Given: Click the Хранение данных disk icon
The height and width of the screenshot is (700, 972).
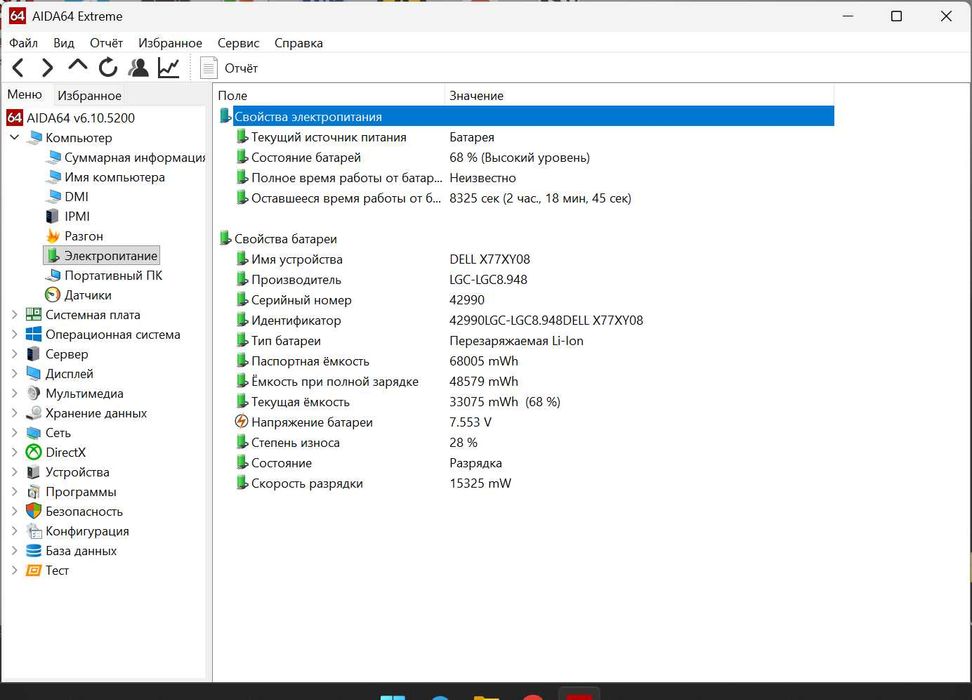Looking at the screenshot, I should pos(33,413).
